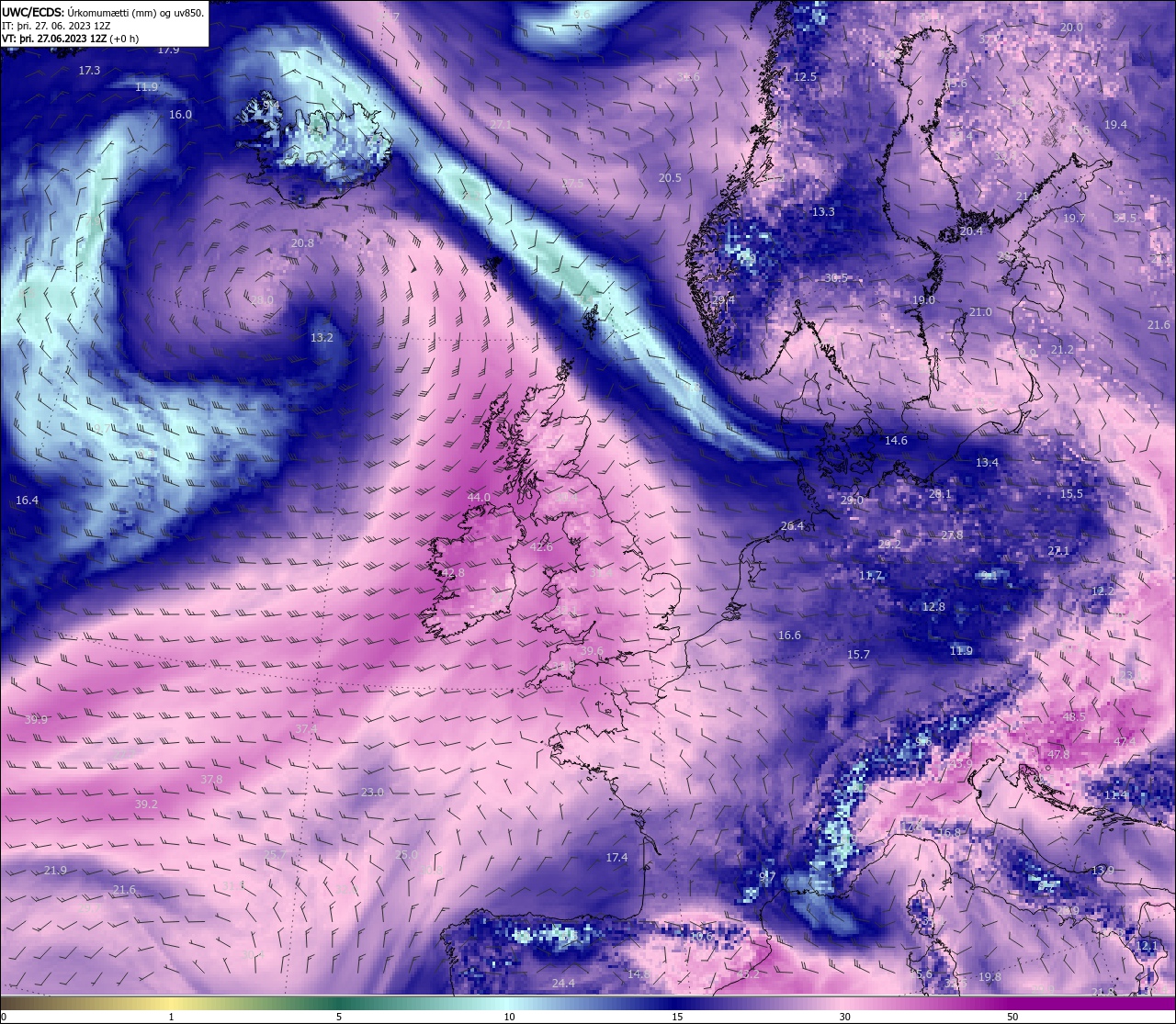This screenshot has width=1176, height=1024.
Task: Click the value 17.9 below the header box
Action: pyautogui.click(x=168, y=49)
